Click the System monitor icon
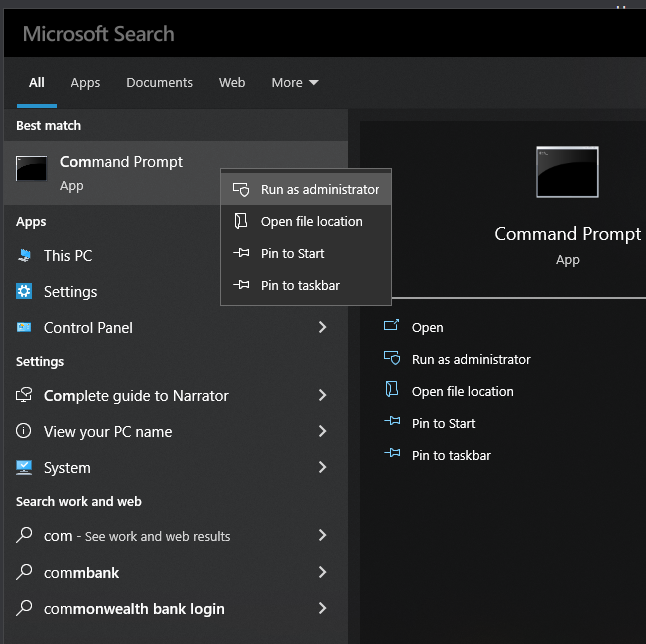Viewport: 646px width, 644px height. pyautogui.click(x=25, y=468)
